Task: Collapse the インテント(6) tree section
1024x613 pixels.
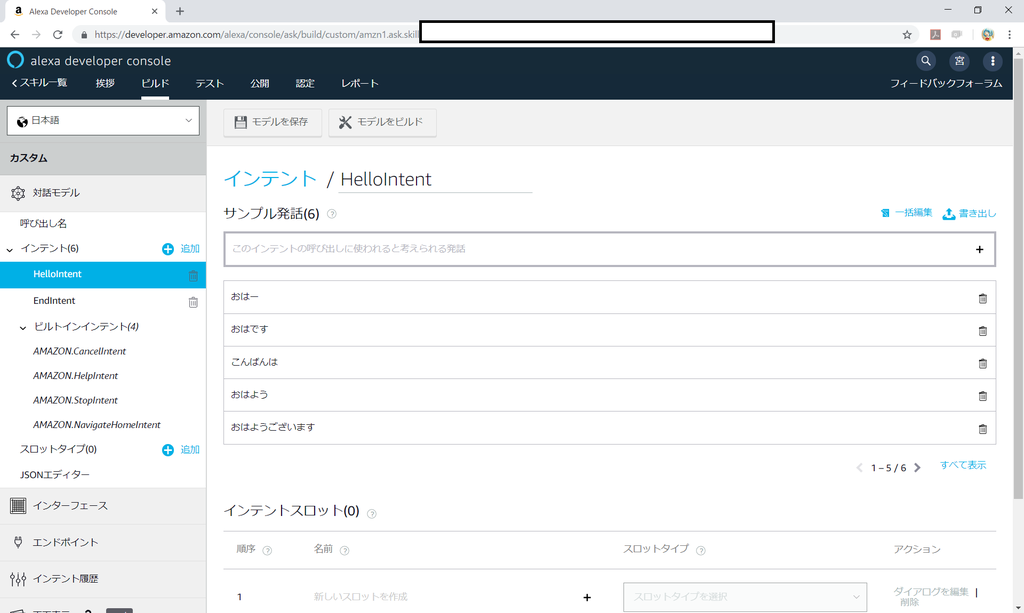Action: point(10,249)
